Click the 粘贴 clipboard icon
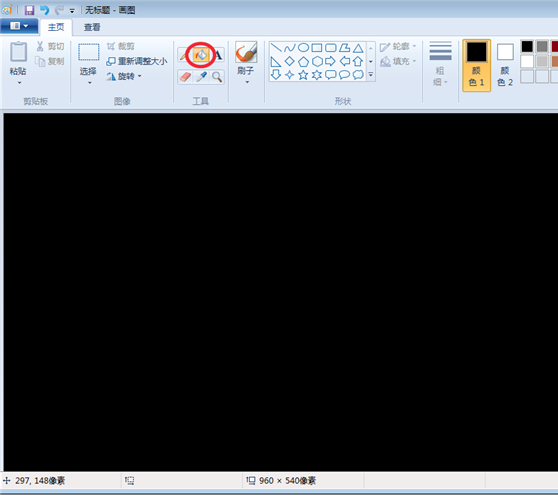Image resolution: width=558 pixels, height=495 pixels. 18,52
